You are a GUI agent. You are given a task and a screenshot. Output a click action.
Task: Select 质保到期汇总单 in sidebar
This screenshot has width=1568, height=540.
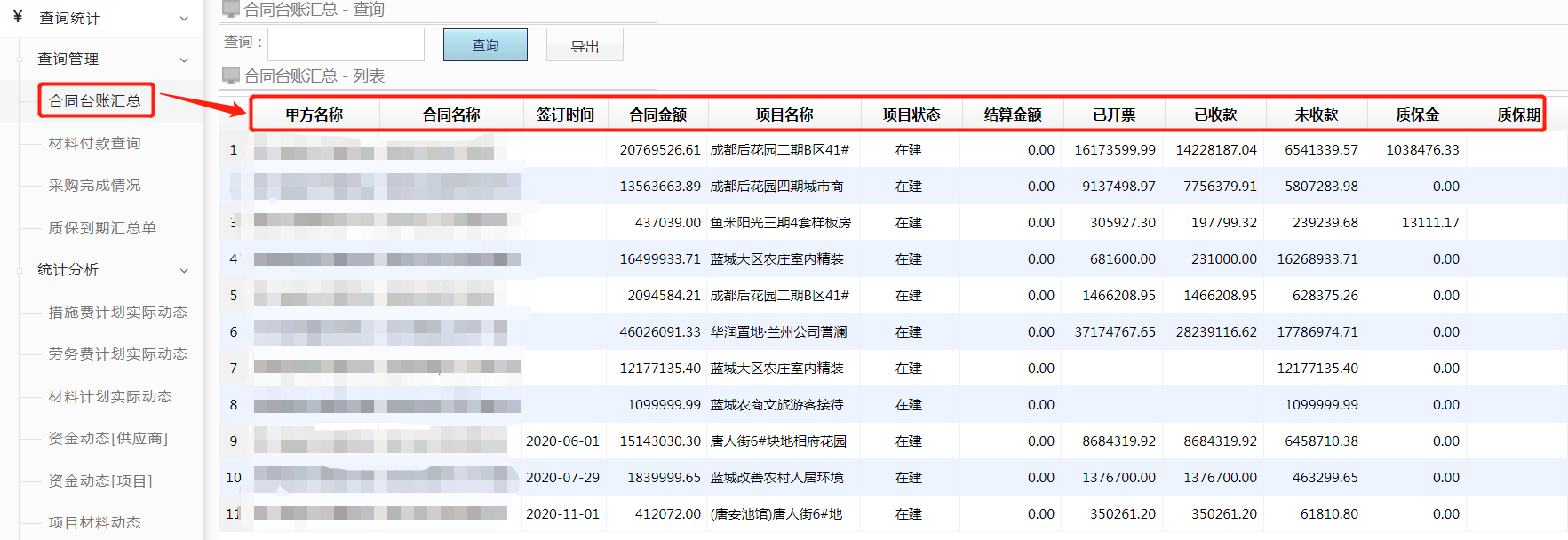[x=102, y=227]
